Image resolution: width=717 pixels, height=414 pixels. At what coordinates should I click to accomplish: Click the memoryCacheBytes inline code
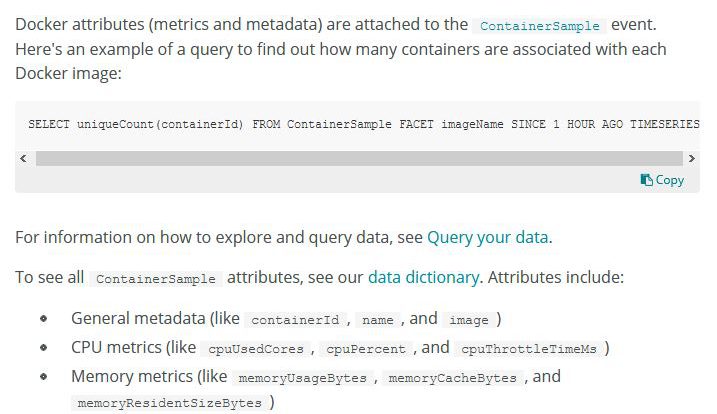[452, 378]
